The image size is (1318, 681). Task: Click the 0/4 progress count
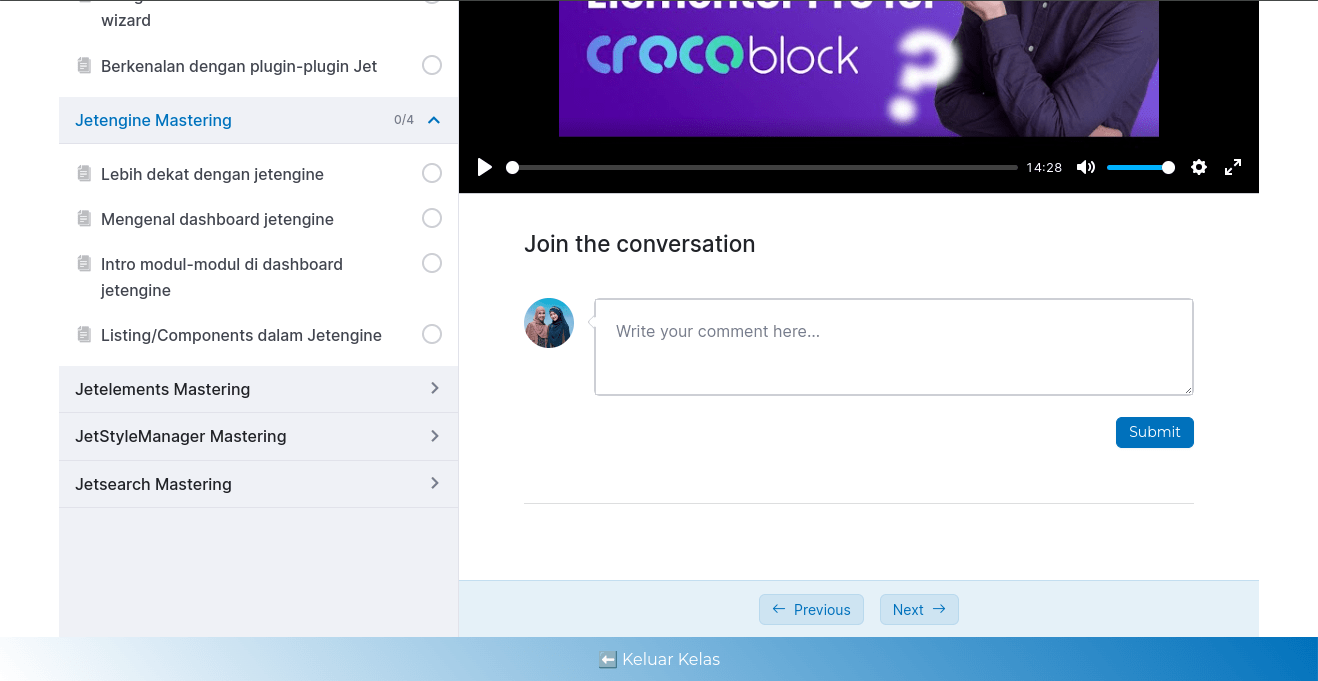tap(404, 120)
